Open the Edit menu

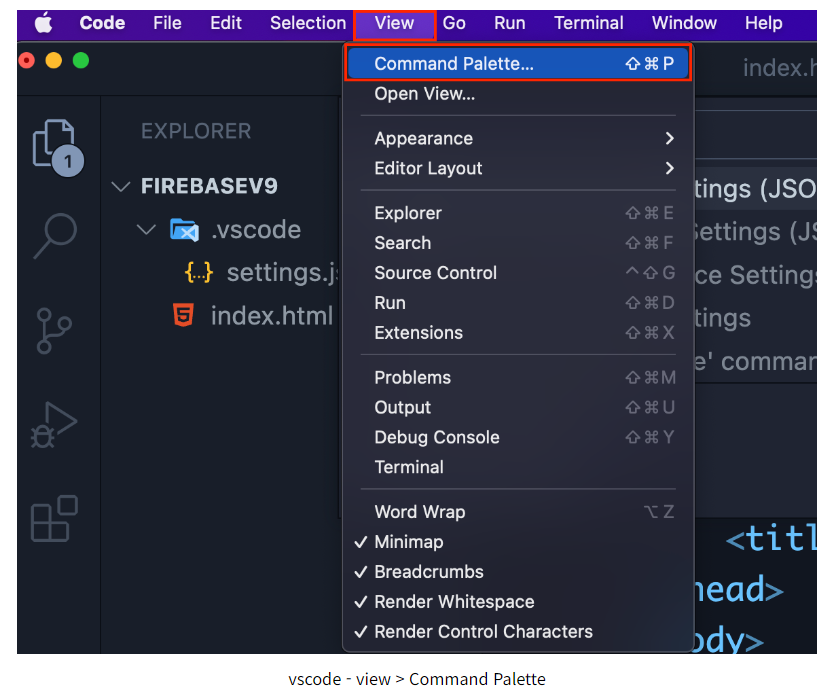pos(226,23)
